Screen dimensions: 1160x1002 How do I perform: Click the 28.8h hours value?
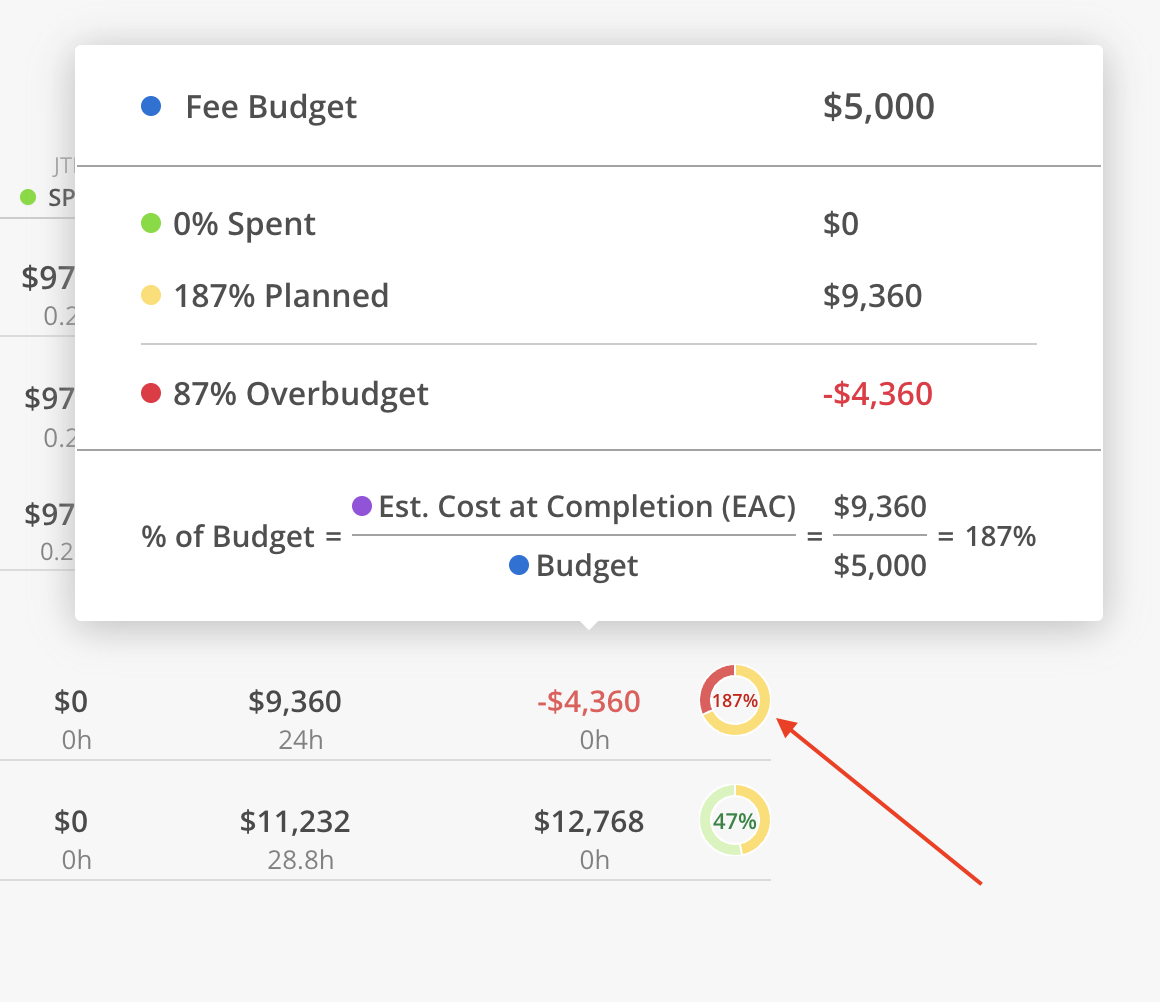click(x=300, y=860)
